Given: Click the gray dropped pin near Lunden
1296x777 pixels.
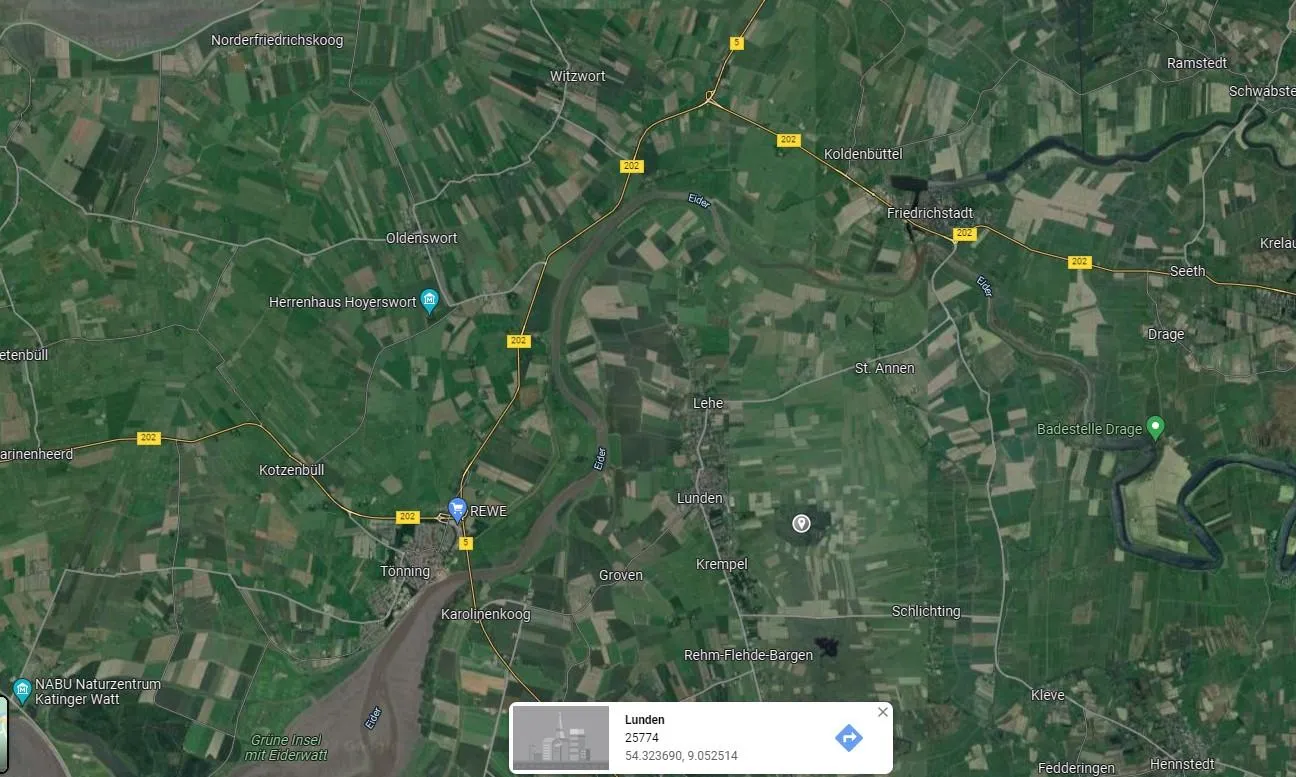Looking at the screenshot, I should coord(801,523).
